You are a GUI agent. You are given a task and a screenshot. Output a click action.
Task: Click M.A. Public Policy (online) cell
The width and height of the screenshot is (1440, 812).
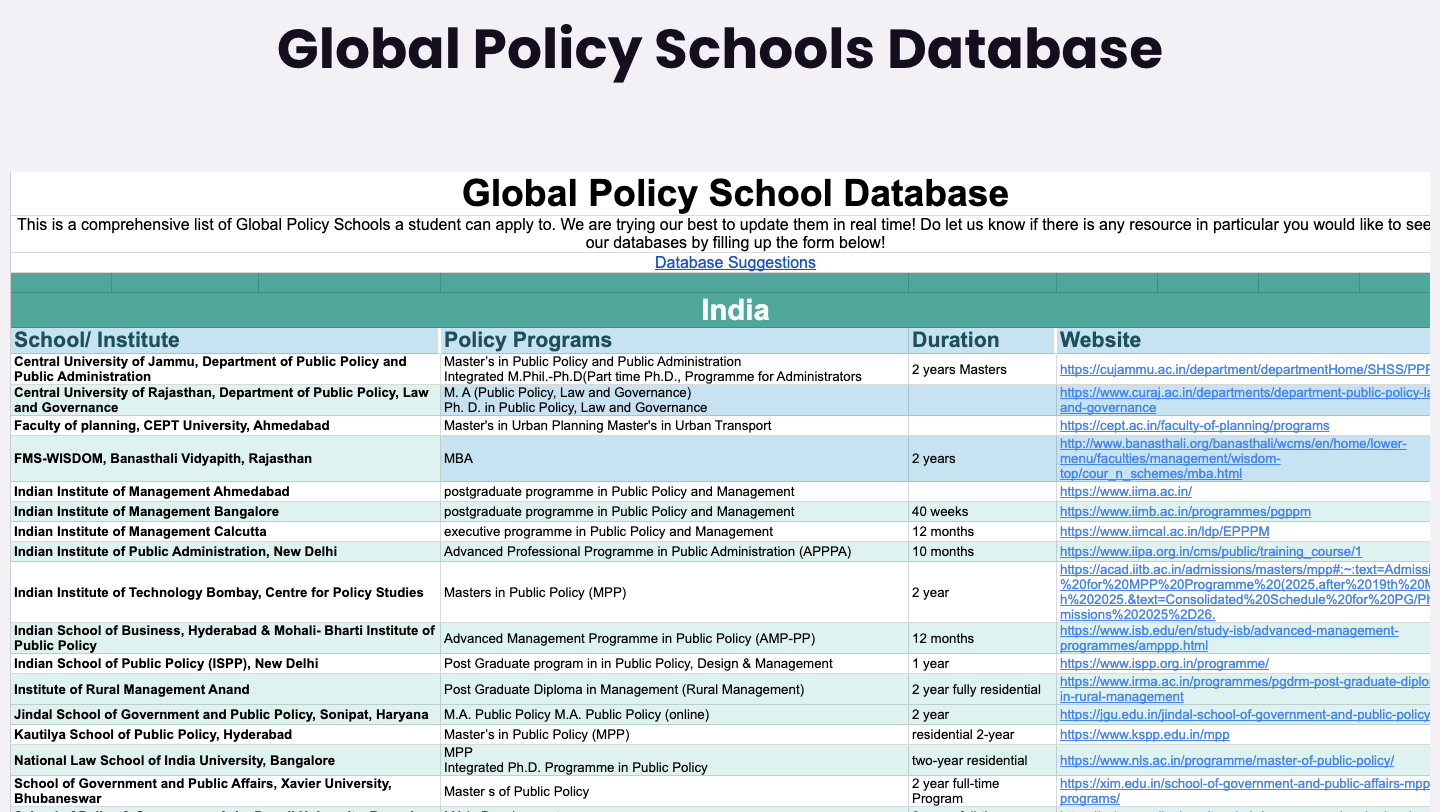coord(674,714)
